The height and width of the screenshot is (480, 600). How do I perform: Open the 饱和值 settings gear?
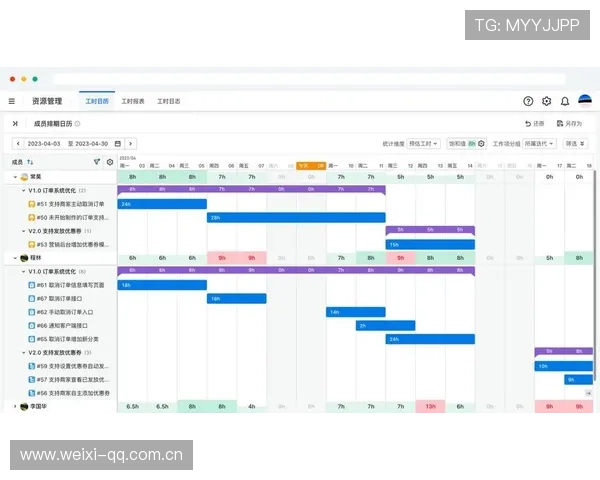pyautogui.click(x=481, y=144)
